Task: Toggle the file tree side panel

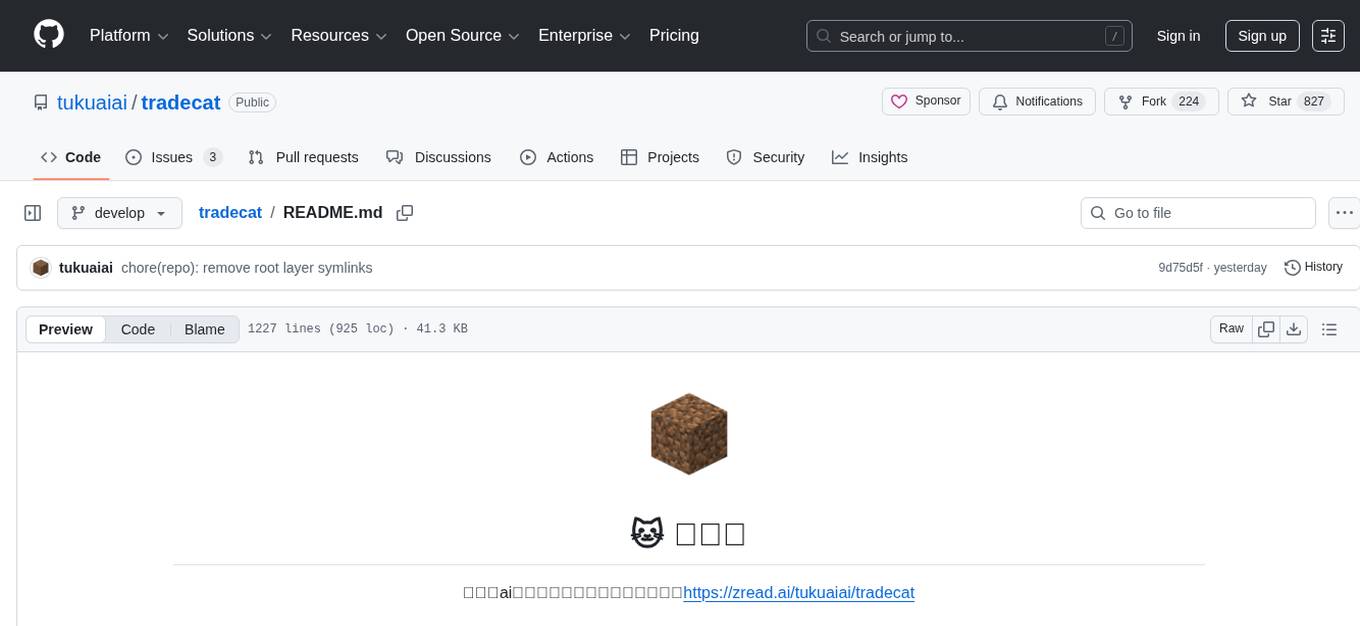Action: coord(32,212)
